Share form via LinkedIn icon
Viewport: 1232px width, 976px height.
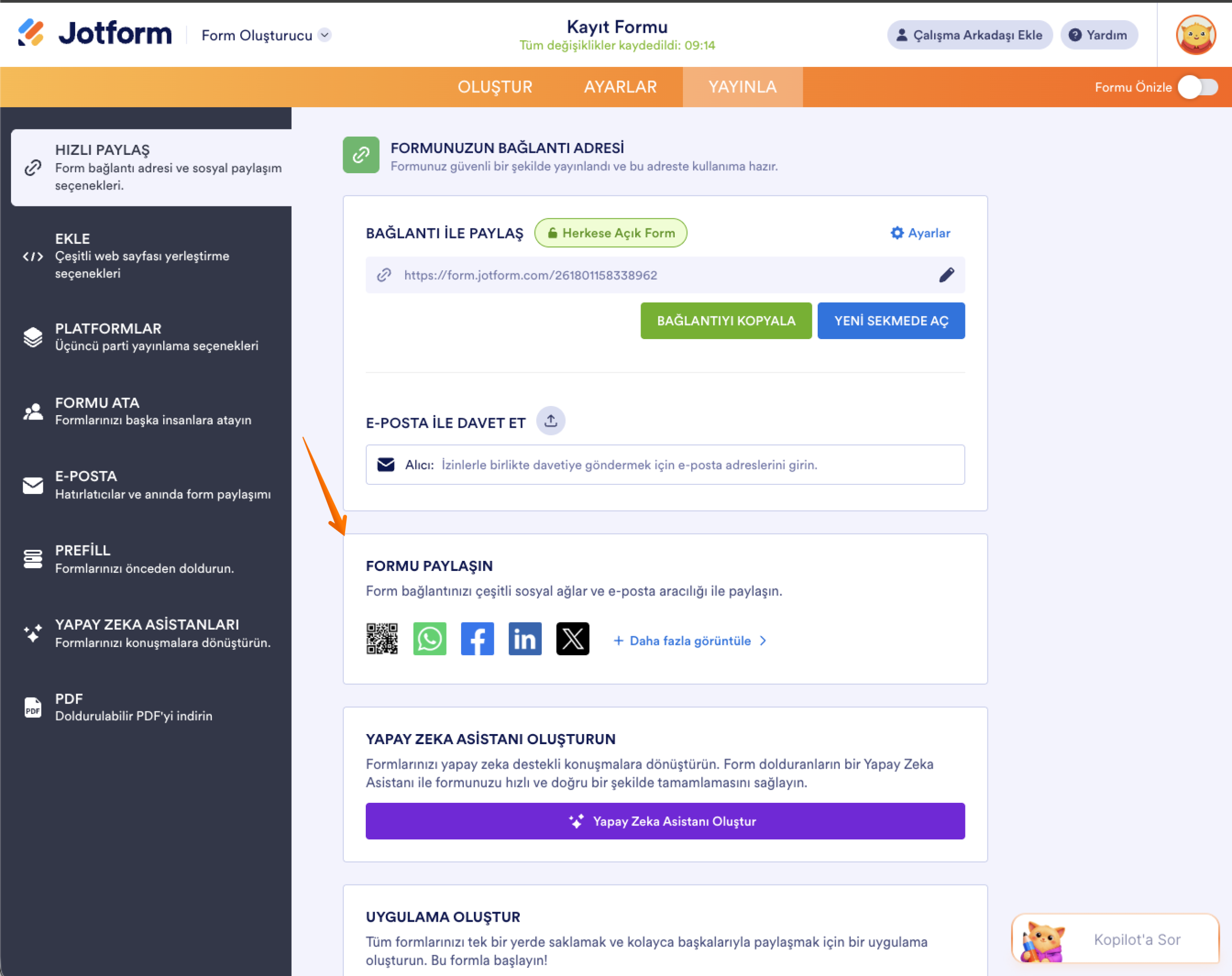click(525, 638)
